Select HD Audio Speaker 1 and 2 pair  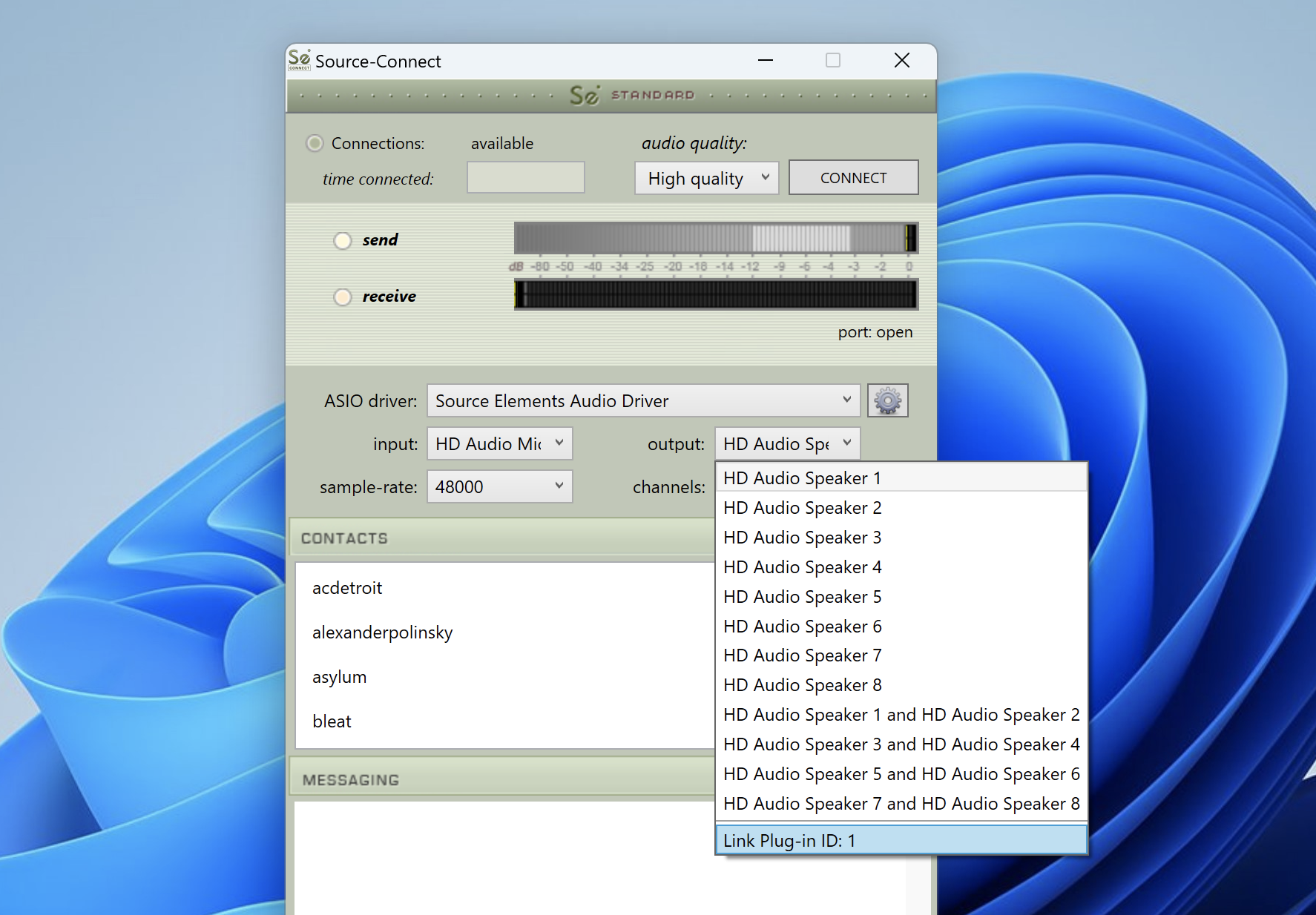(x=901, y=715)
